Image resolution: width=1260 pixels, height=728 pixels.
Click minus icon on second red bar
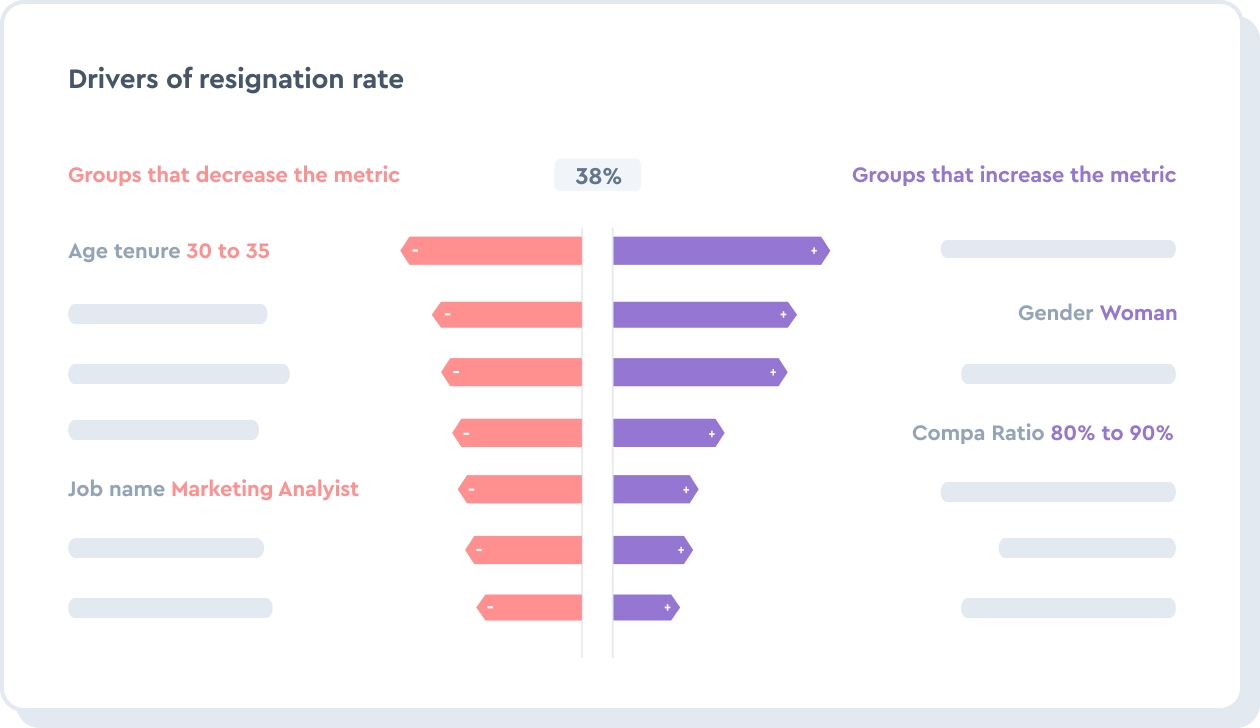pos(447,315)
